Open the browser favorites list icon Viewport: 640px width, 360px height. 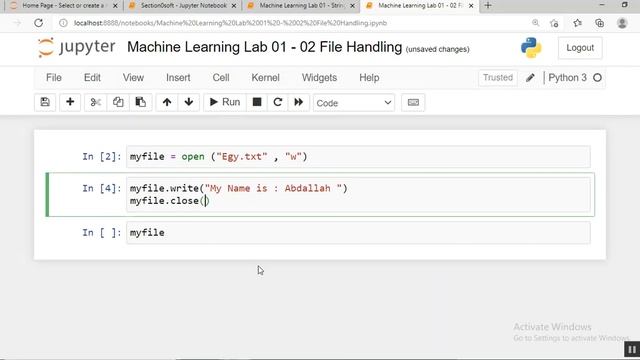click(577, 23)
